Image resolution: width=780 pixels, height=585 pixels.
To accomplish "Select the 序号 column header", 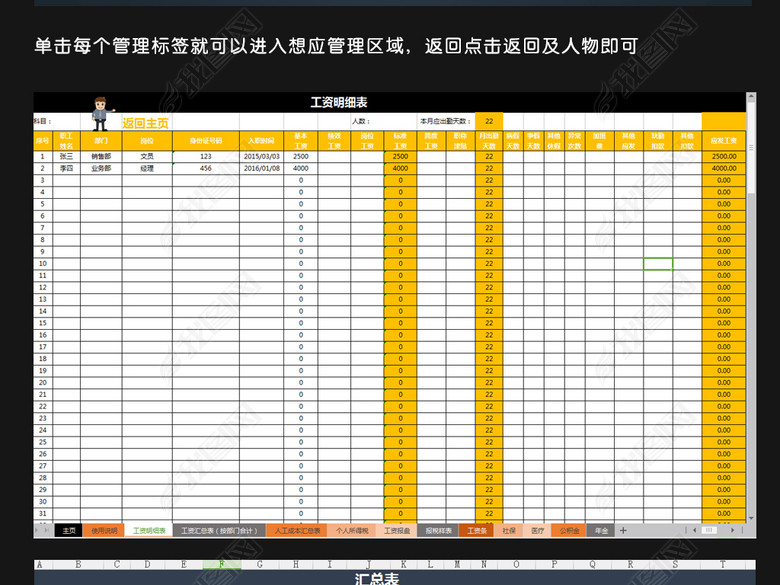I will (x=43, y=141).
